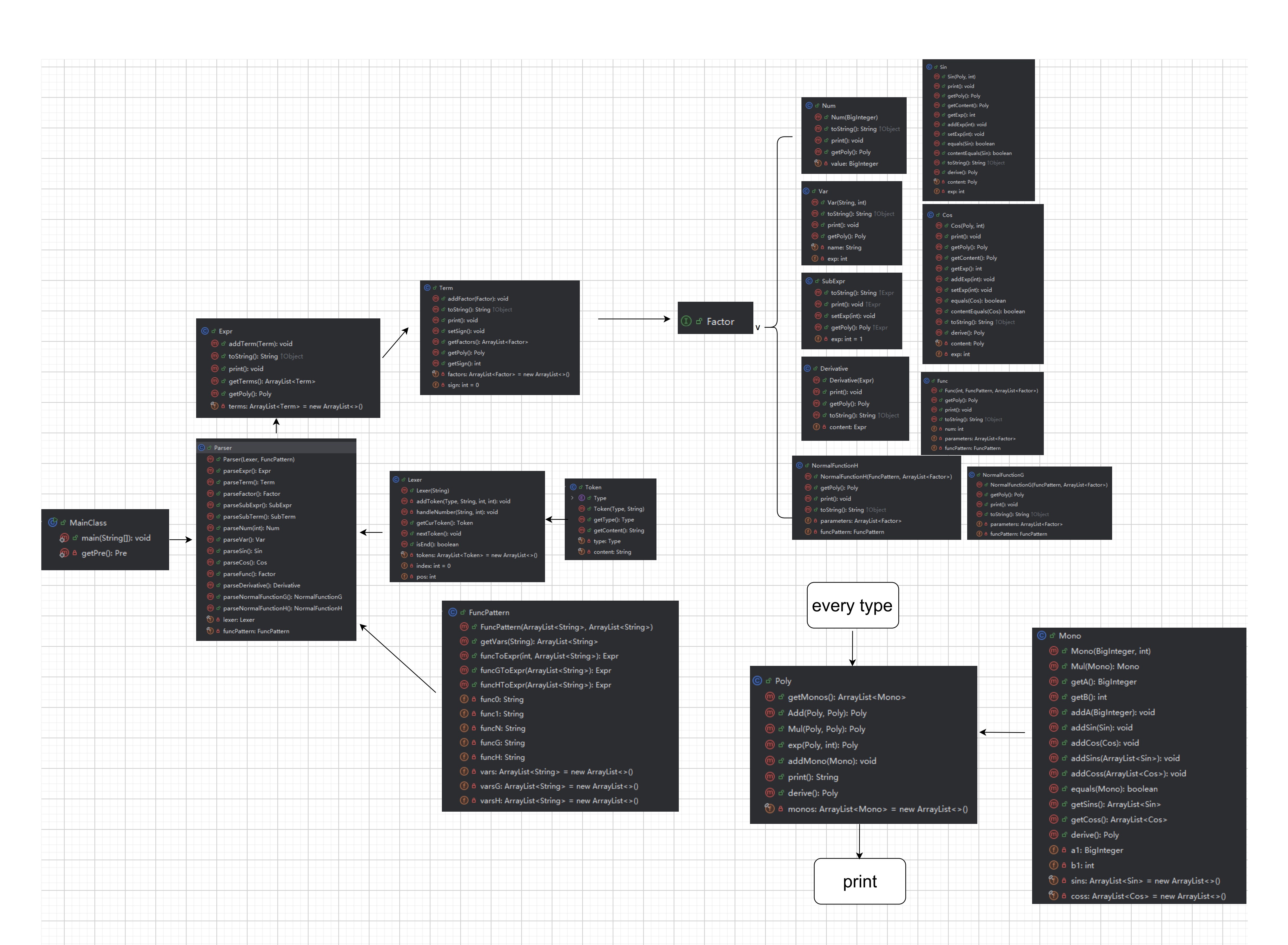This screenshot has width=1288, height=945.
Task: Click the Expr class icon
Action: pyautogui.click(x=205, y=331)
